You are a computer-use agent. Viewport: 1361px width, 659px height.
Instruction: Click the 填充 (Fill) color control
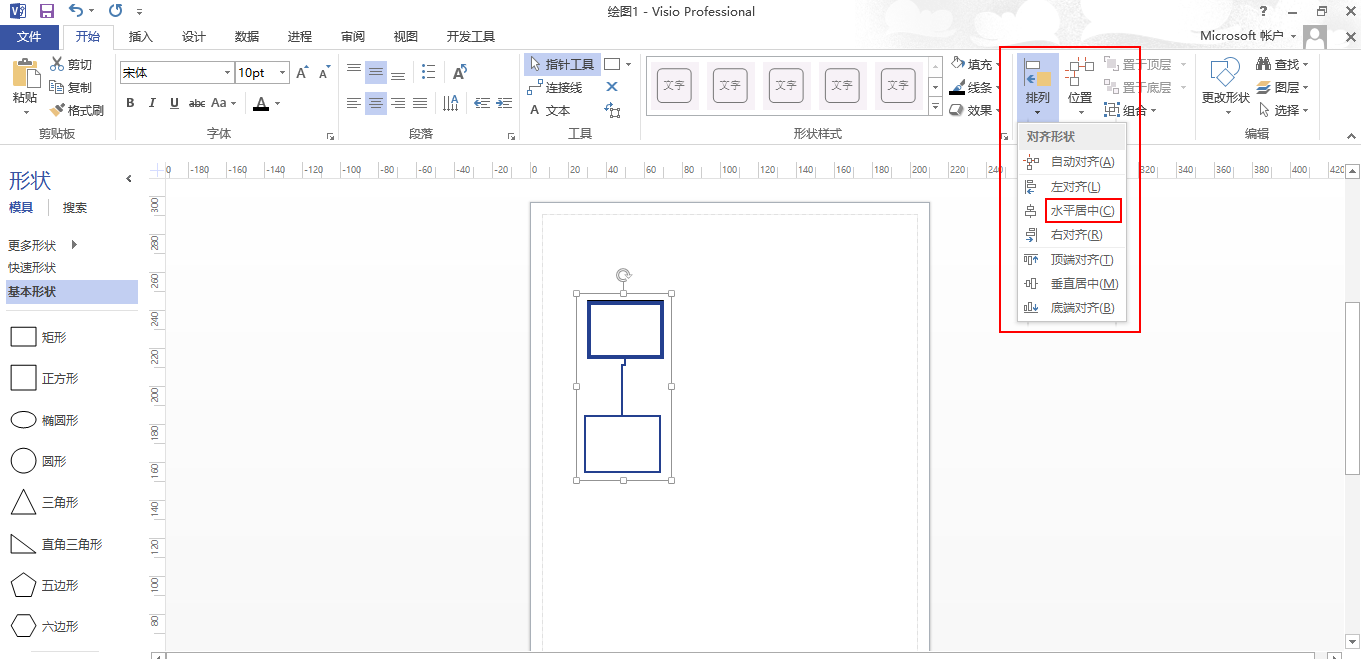[x=973, y=64]
